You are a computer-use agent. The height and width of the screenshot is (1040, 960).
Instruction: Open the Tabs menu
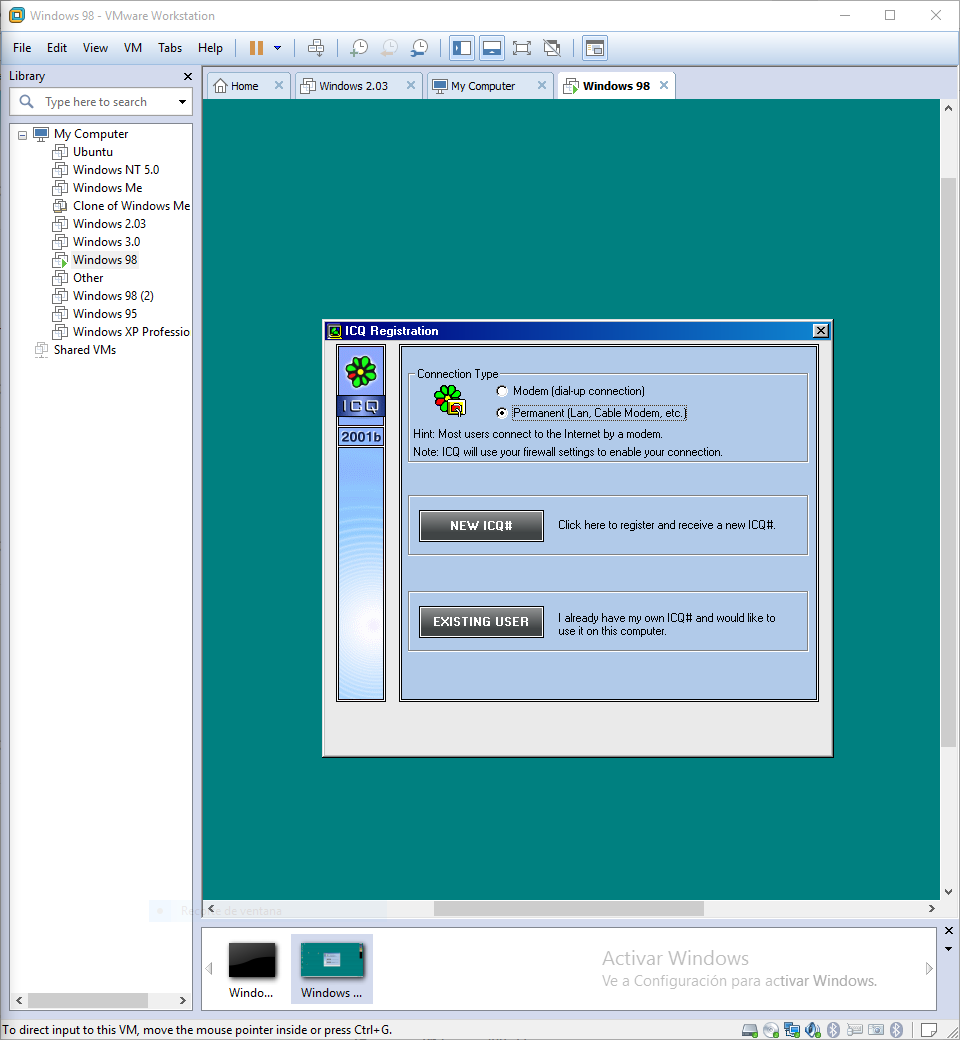coord(170,48)
